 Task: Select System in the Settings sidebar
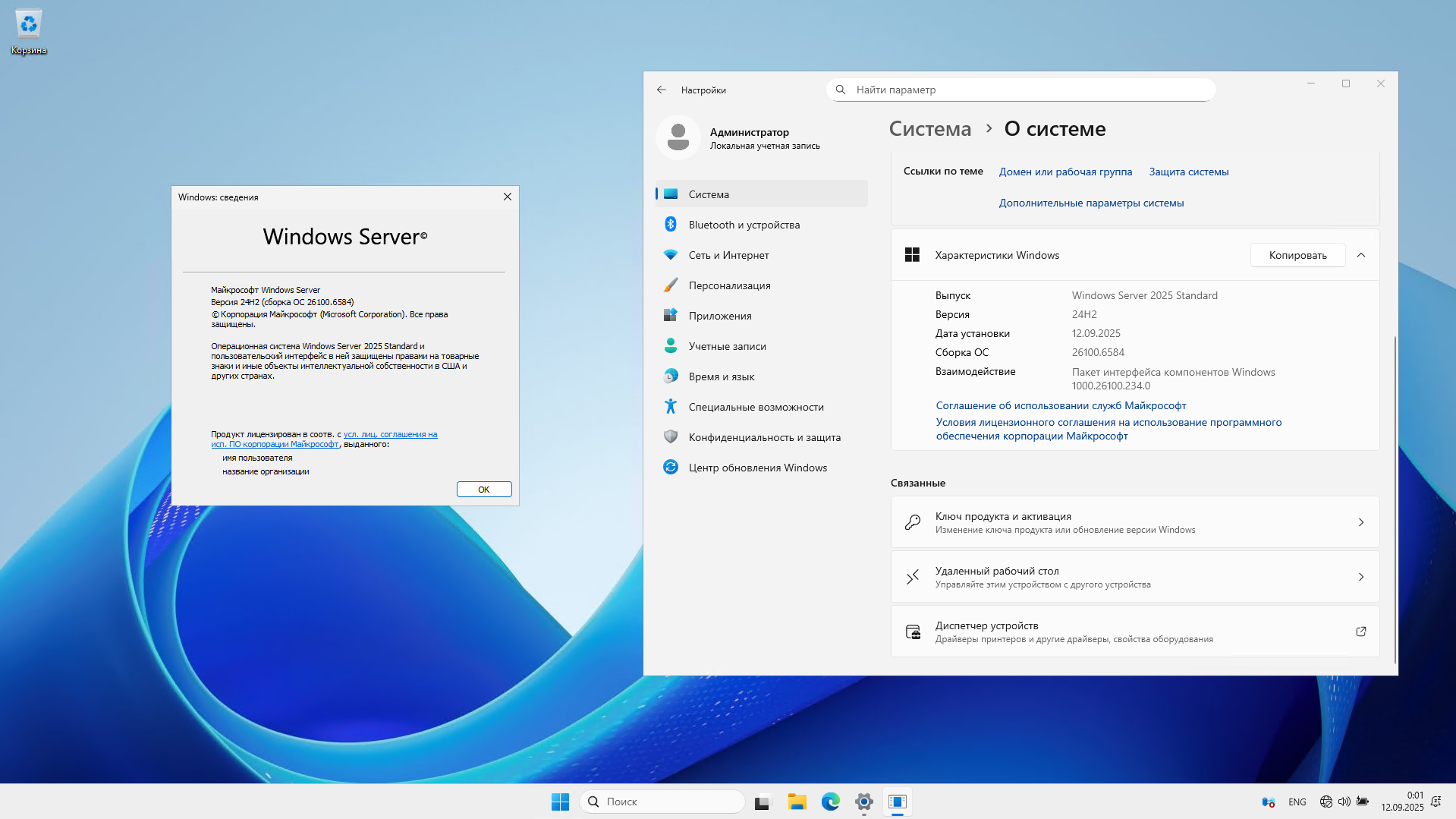761,194
